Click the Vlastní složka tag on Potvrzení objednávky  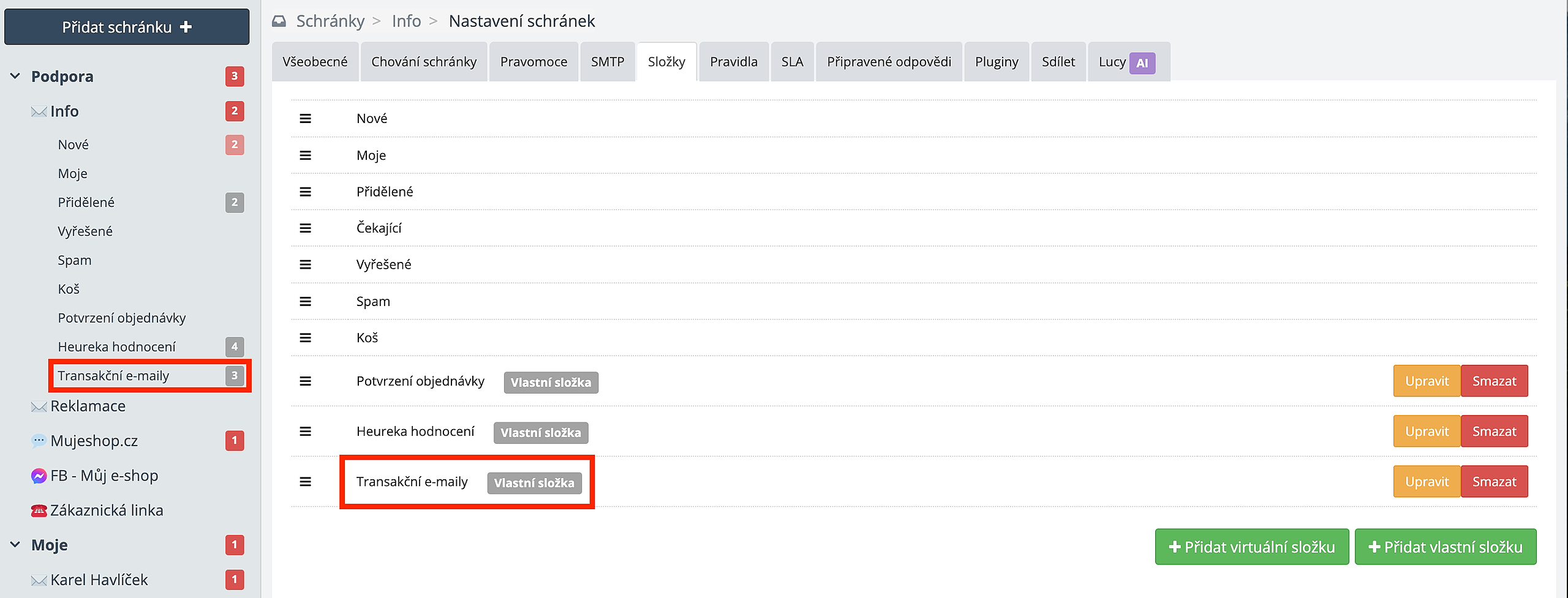pos(551,383)
